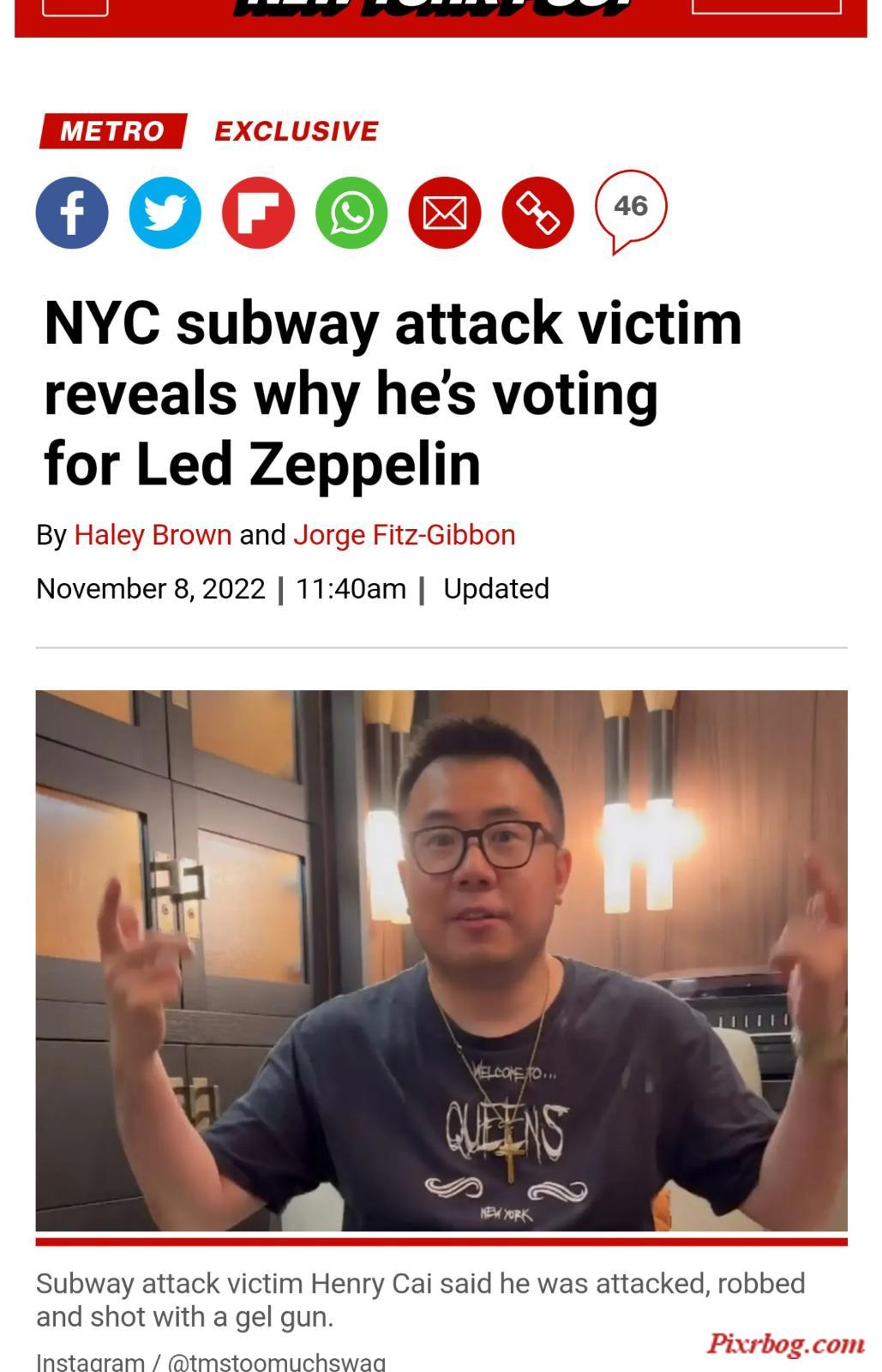Open Instagram credit @tmstoomuchswag
The height and width of the screenshot is (1372, 882).
211,1362
